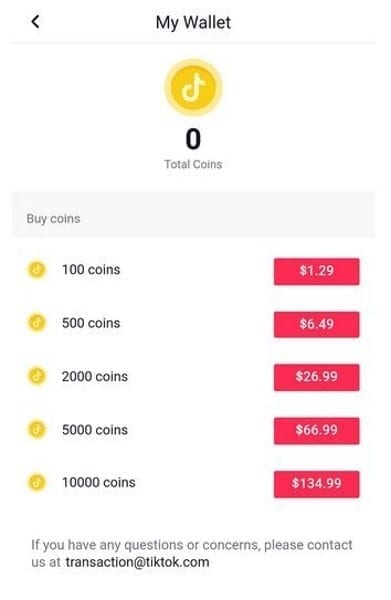The width and height of the screenshot is (391, 600).
Task: Select the 10000 coins label
Action: click(x=99, y=483)
